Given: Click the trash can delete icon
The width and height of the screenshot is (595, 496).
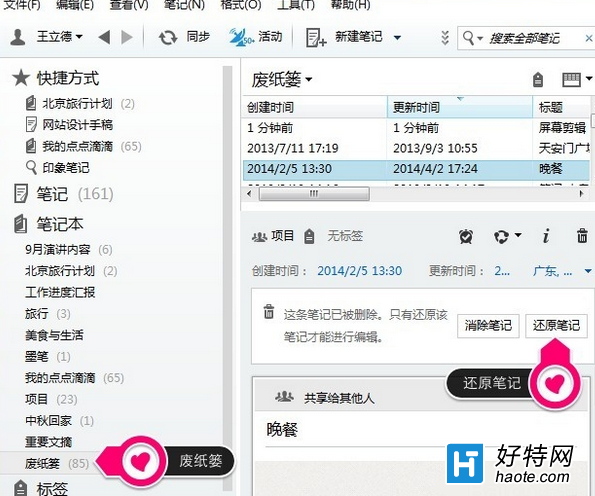Looking at the screenshot, I should click(x=582, y=236).
